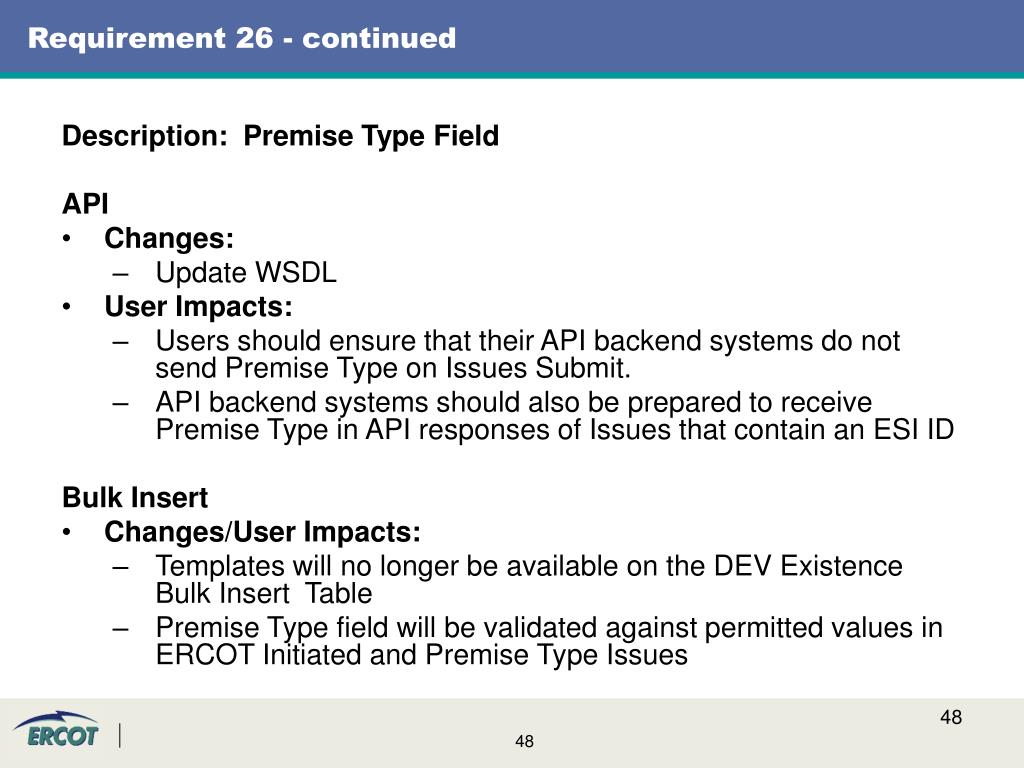Screen dimensions: 1024x768
Task: Click the Bulk Insert Table text
Action: coord(264,594)
